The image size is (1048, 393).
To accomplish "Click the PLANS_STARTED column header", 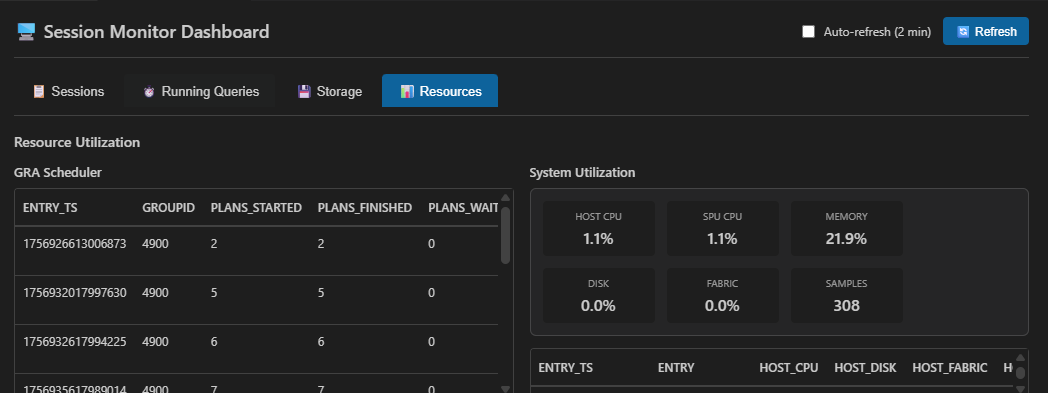I will coord(256,208).
